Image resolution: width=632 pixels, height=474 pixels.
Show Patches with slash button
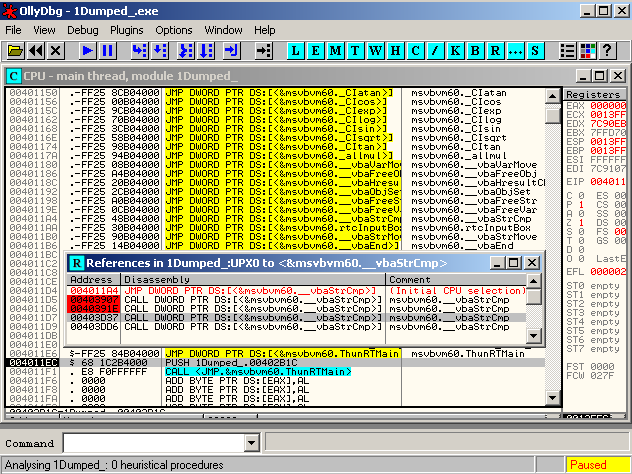[x=435, y=51]
